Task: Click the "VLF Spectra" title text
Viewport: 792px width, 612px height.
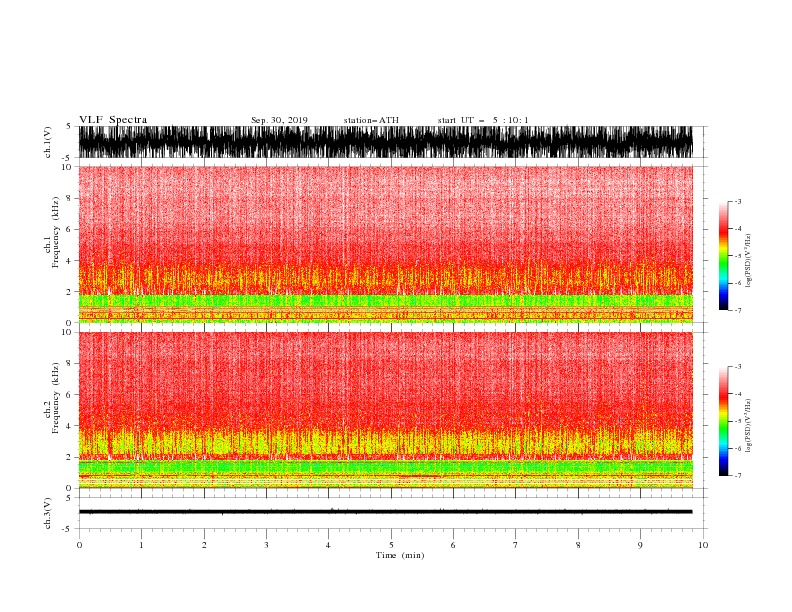Action: [113, 120]
